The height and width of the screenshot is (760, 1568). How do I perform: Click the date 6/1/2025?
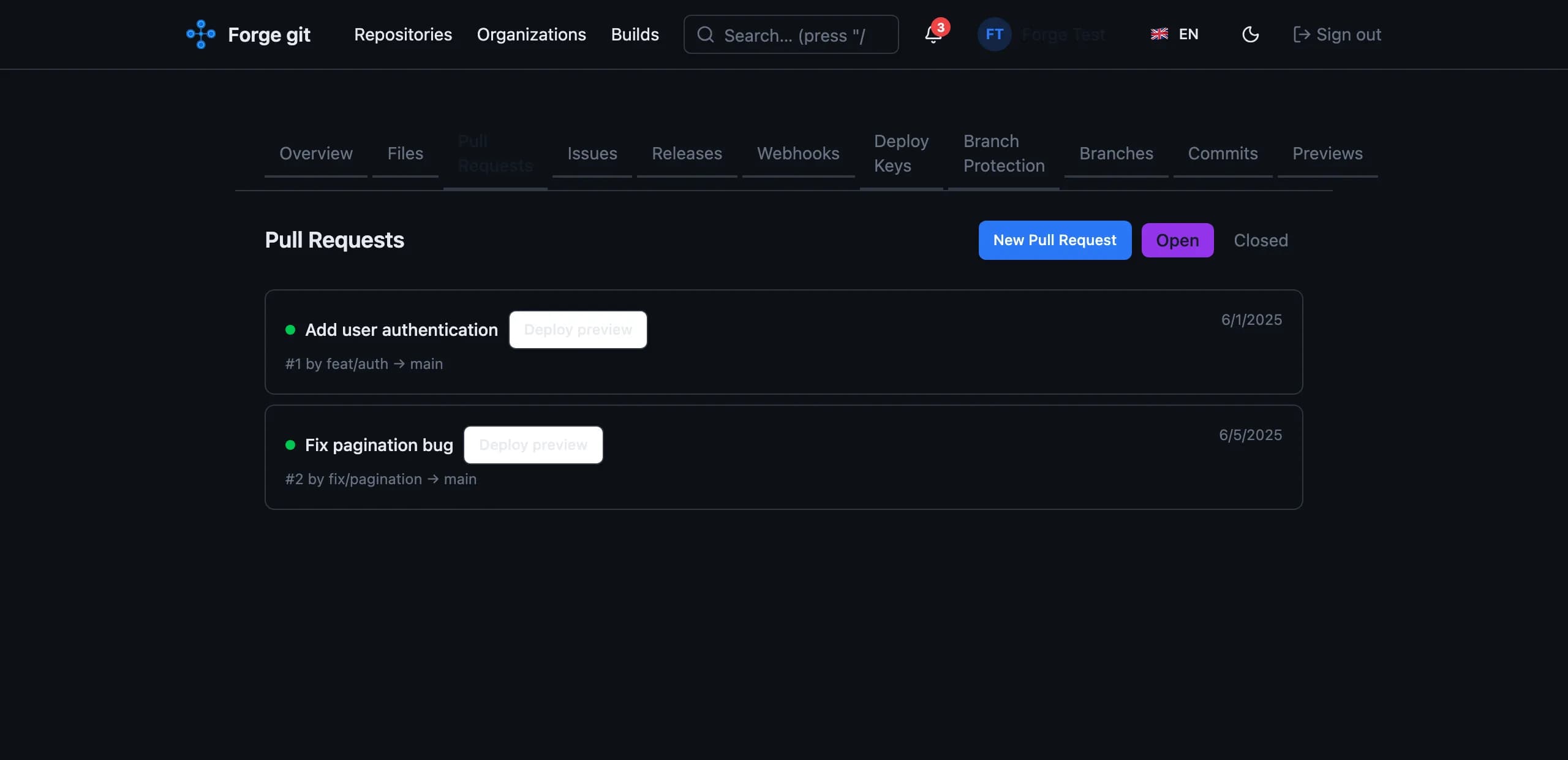click(x=1251, y=320)
